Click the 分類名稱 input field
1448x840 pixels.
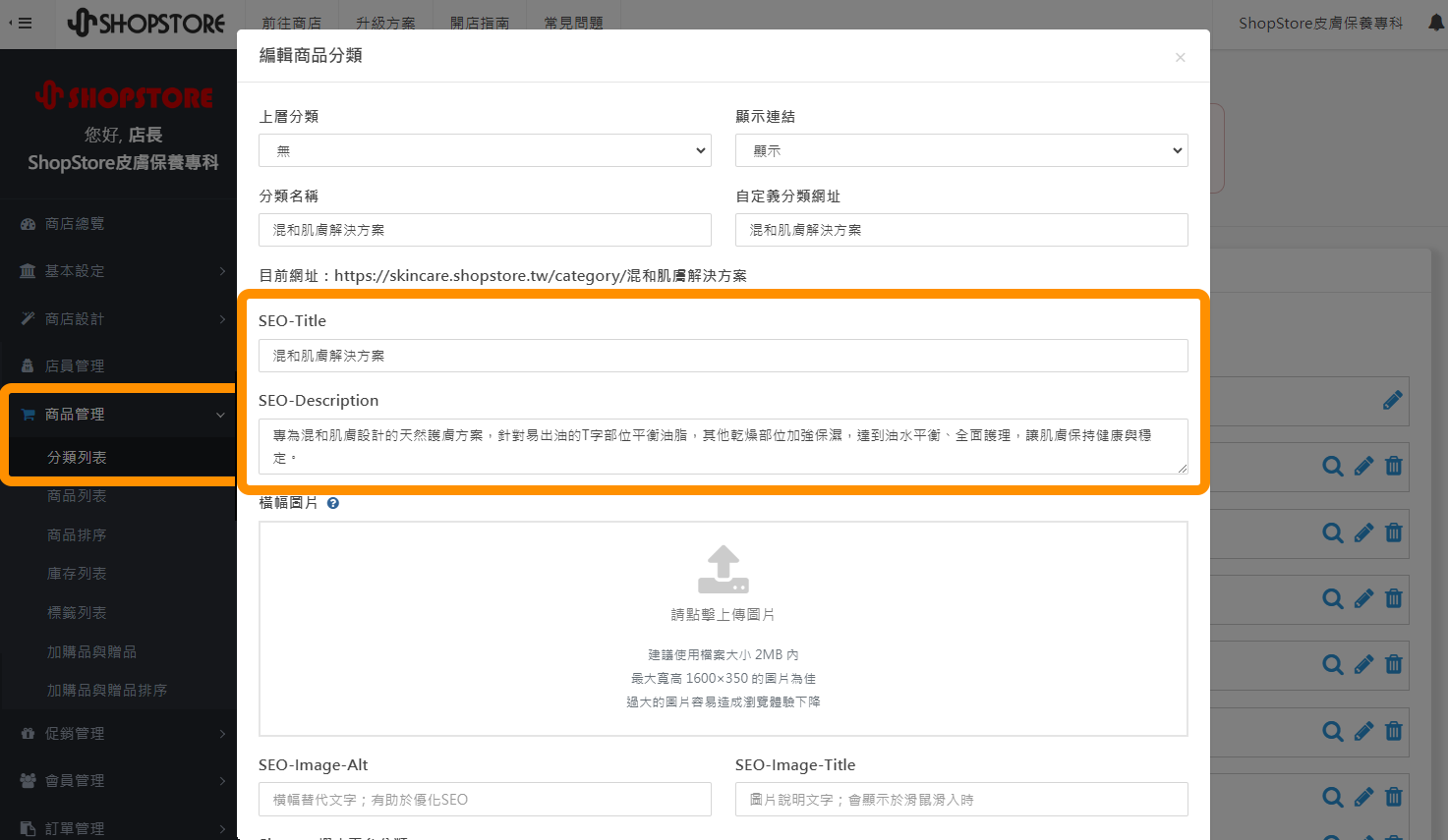(485, 230)
